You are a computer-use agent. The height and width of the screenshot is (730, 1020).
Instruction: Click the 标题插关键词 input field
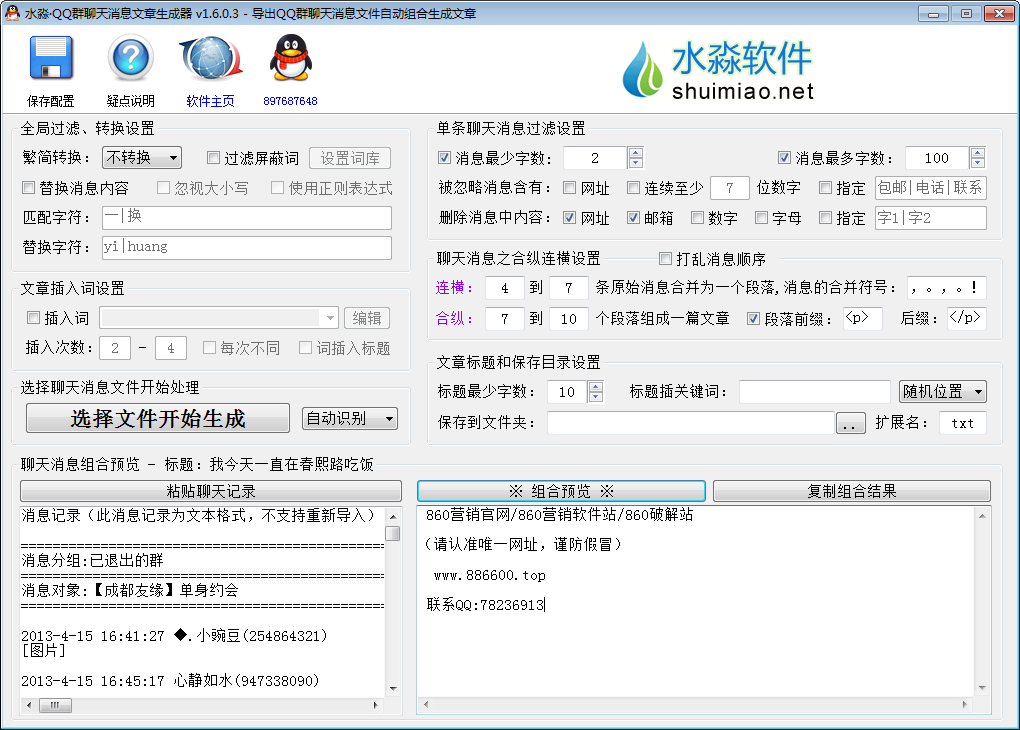pos(814,392)
